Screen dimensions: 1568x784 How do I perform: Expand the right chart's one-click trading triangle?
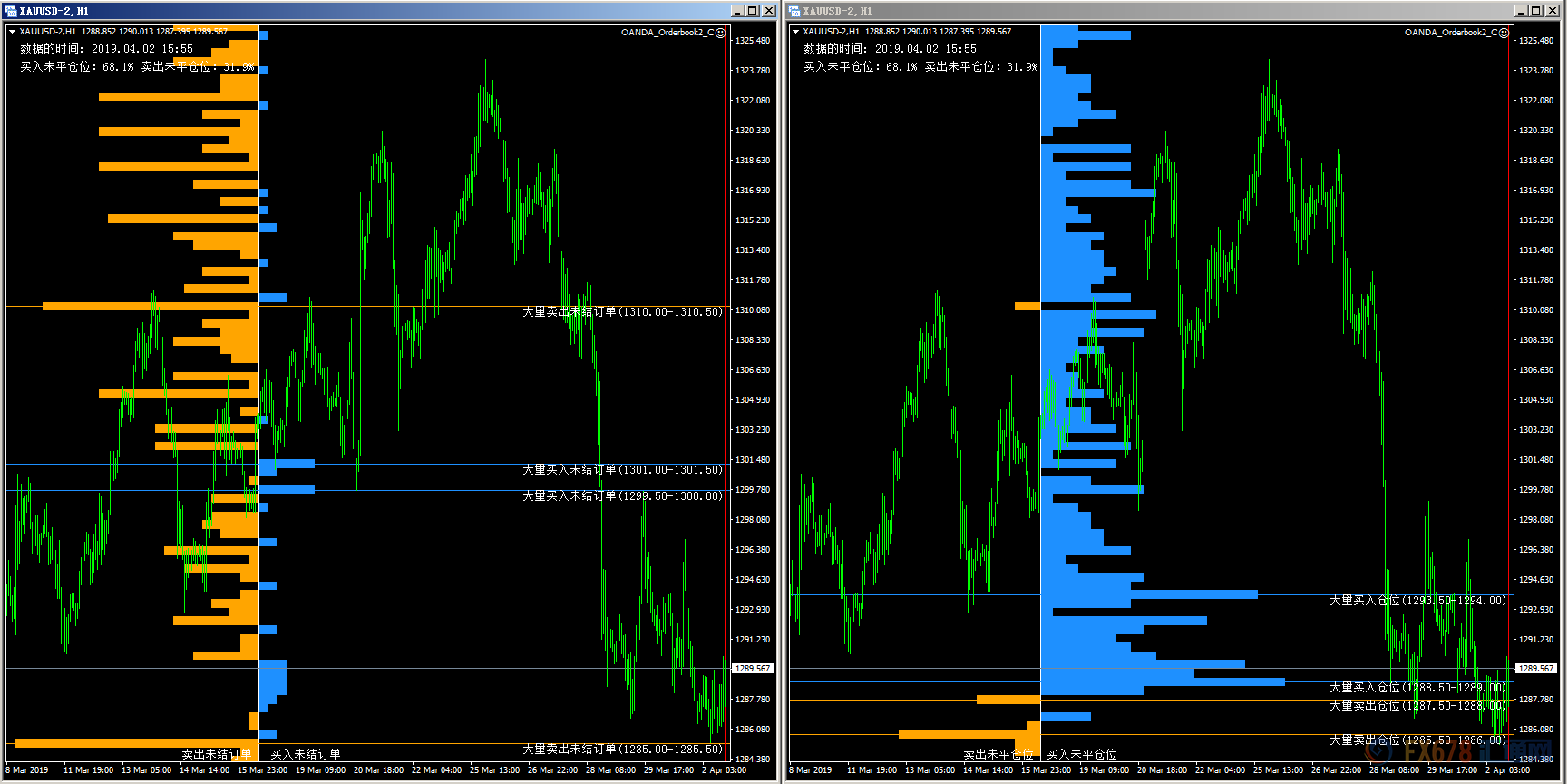pyautogui.click(x=795, y=32)
